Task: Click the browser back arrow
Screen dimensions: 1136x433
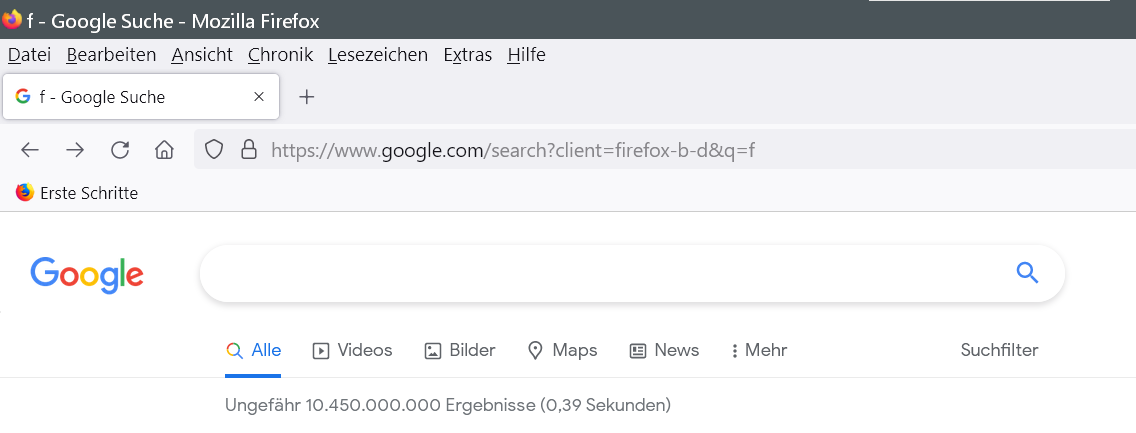Action: [x=30, y=150]
